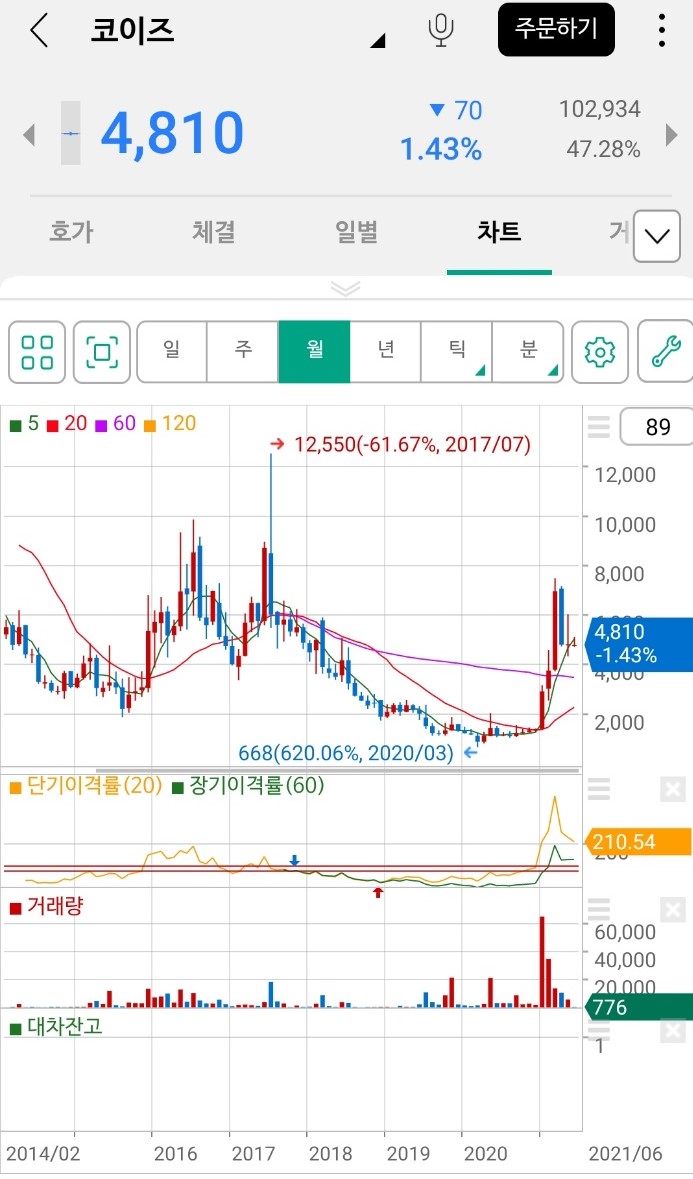Open chart settings gear icon

pyautogui.click(x=600, y=352)
